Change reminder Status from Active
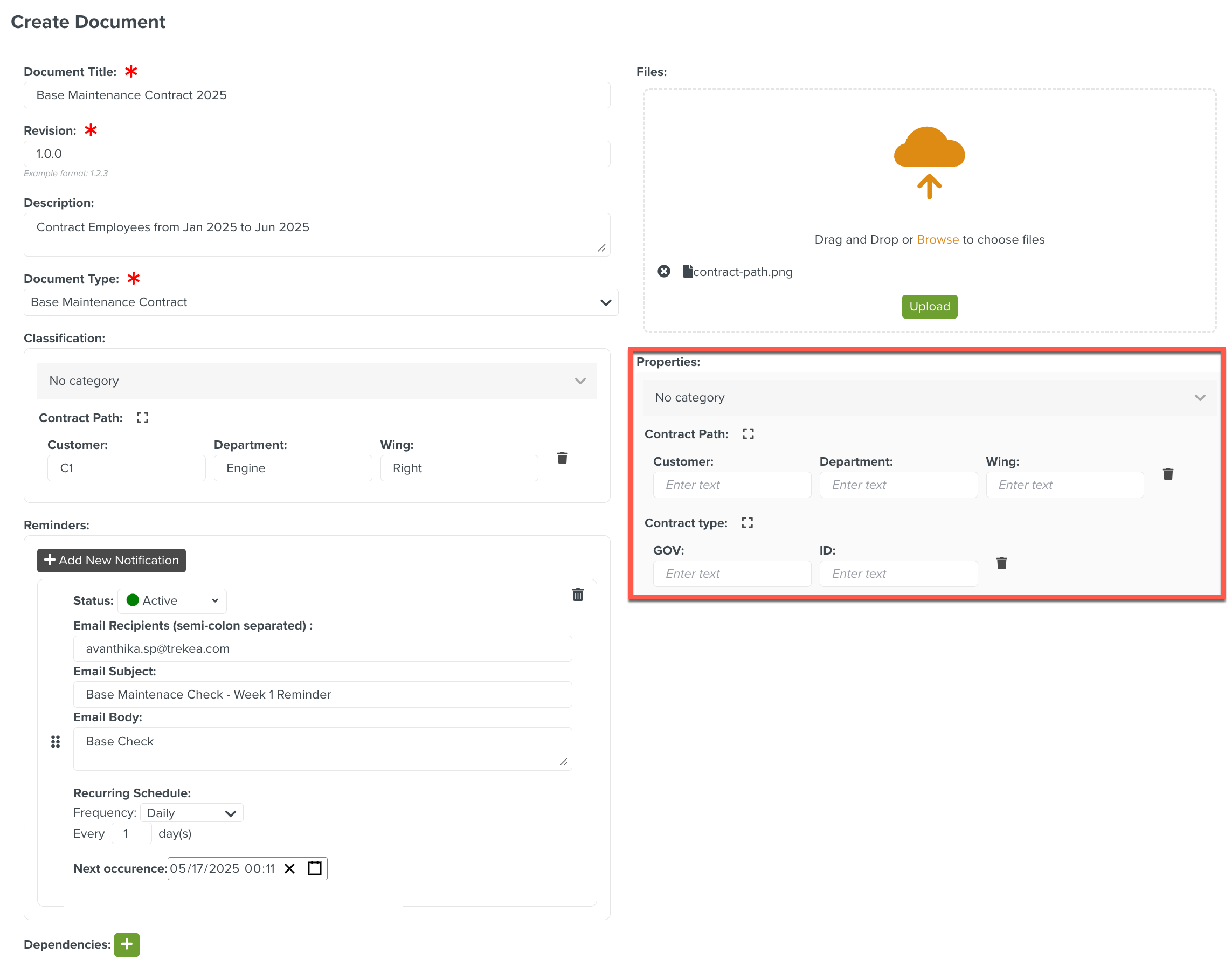 coord(172,600)
